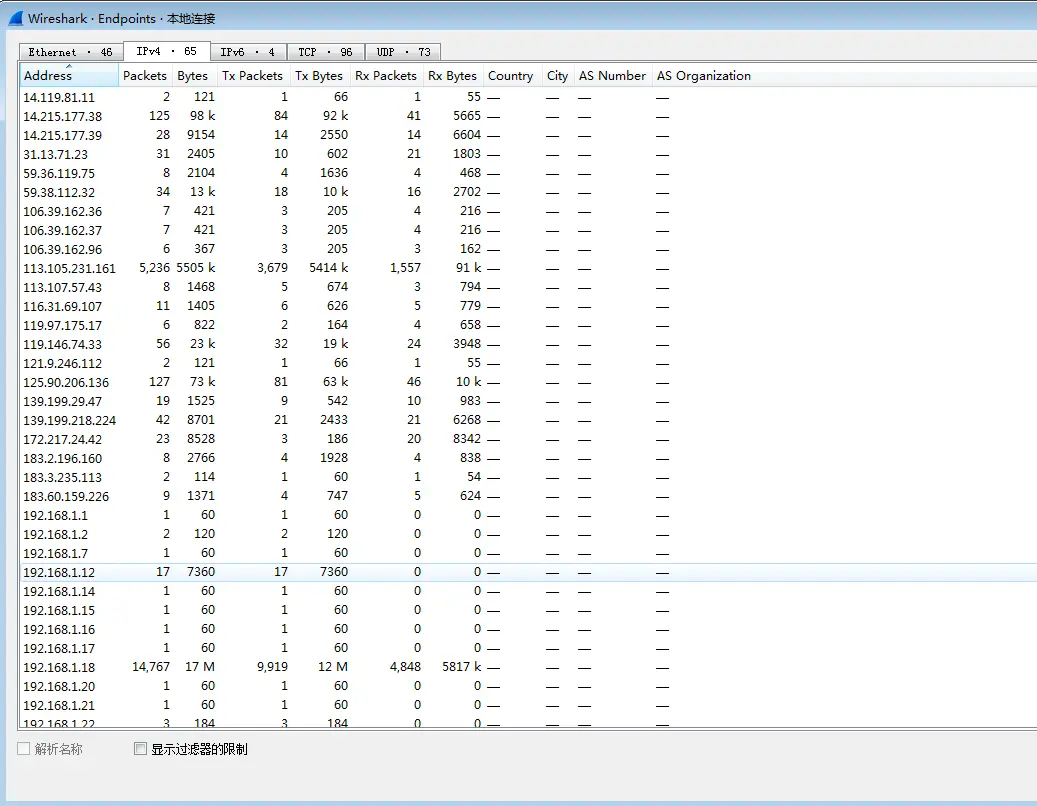Switch to the IPv6 tab
The height and width of the screenshot is (806, 1037).
coord(245,51)
